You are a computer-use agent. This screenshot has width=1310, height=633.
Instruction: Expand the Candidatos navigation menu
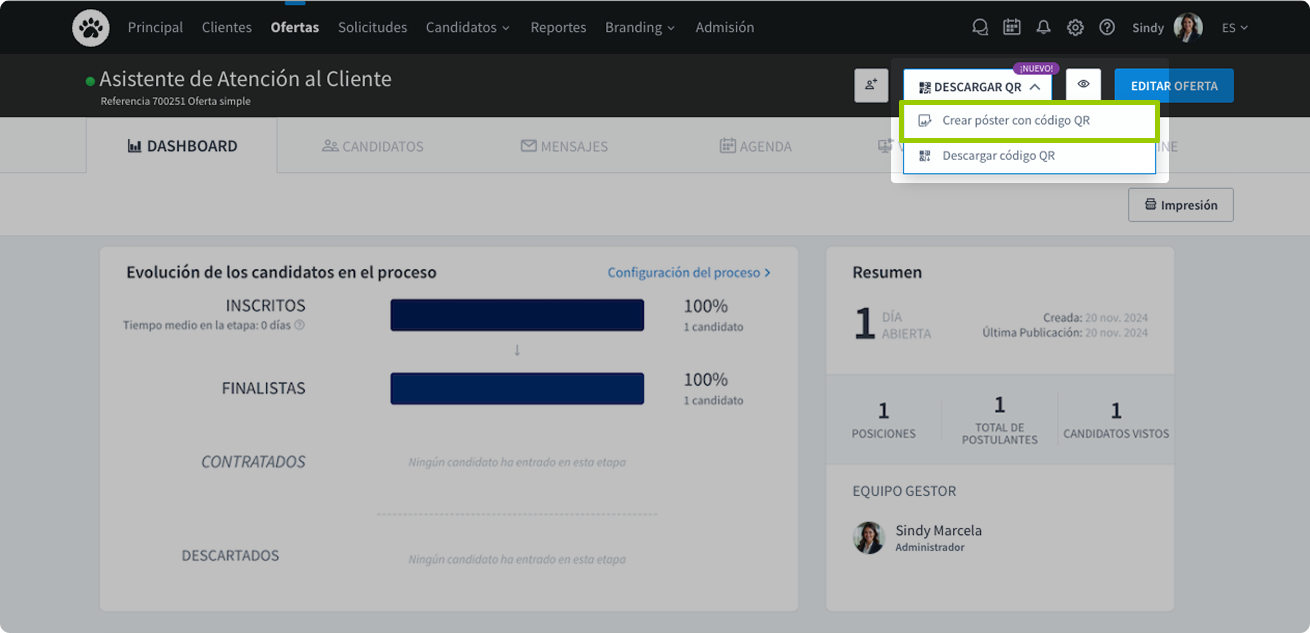click(x=467, y=28)
